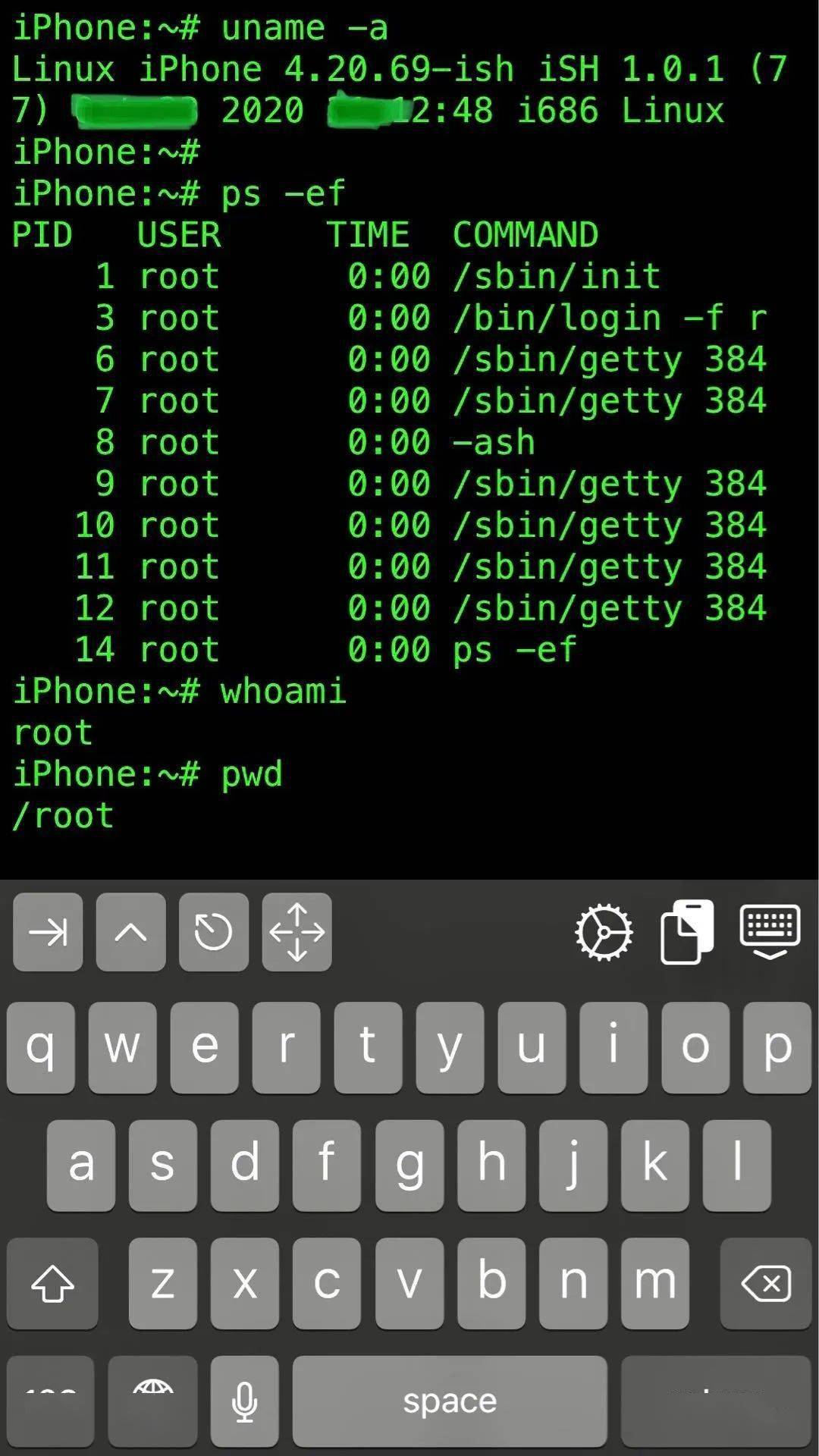
Task: Tap the i key
Action: pyautogui.click(x=613, y=1047)
